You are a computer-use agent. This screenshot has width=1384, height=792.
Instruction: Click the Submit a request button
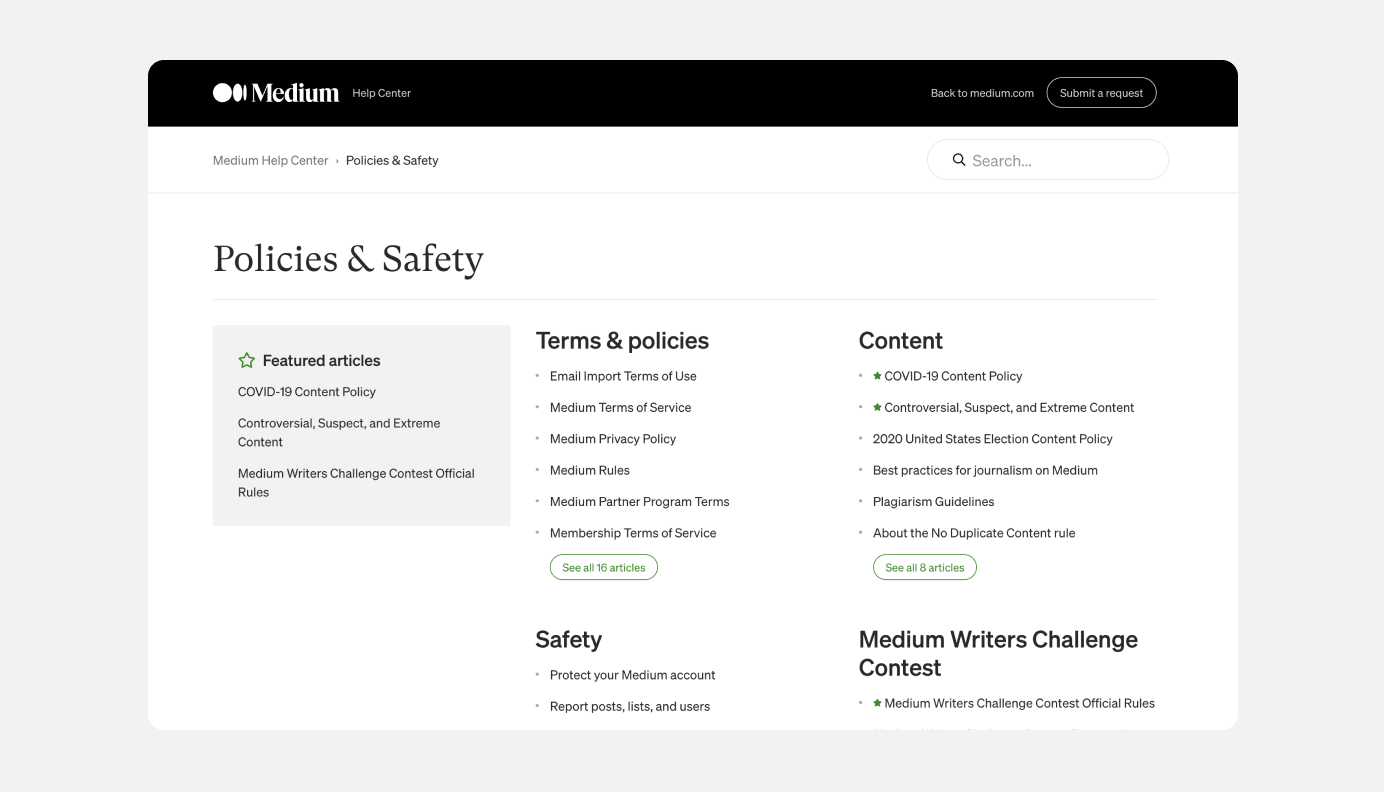tap(1101, 93)
